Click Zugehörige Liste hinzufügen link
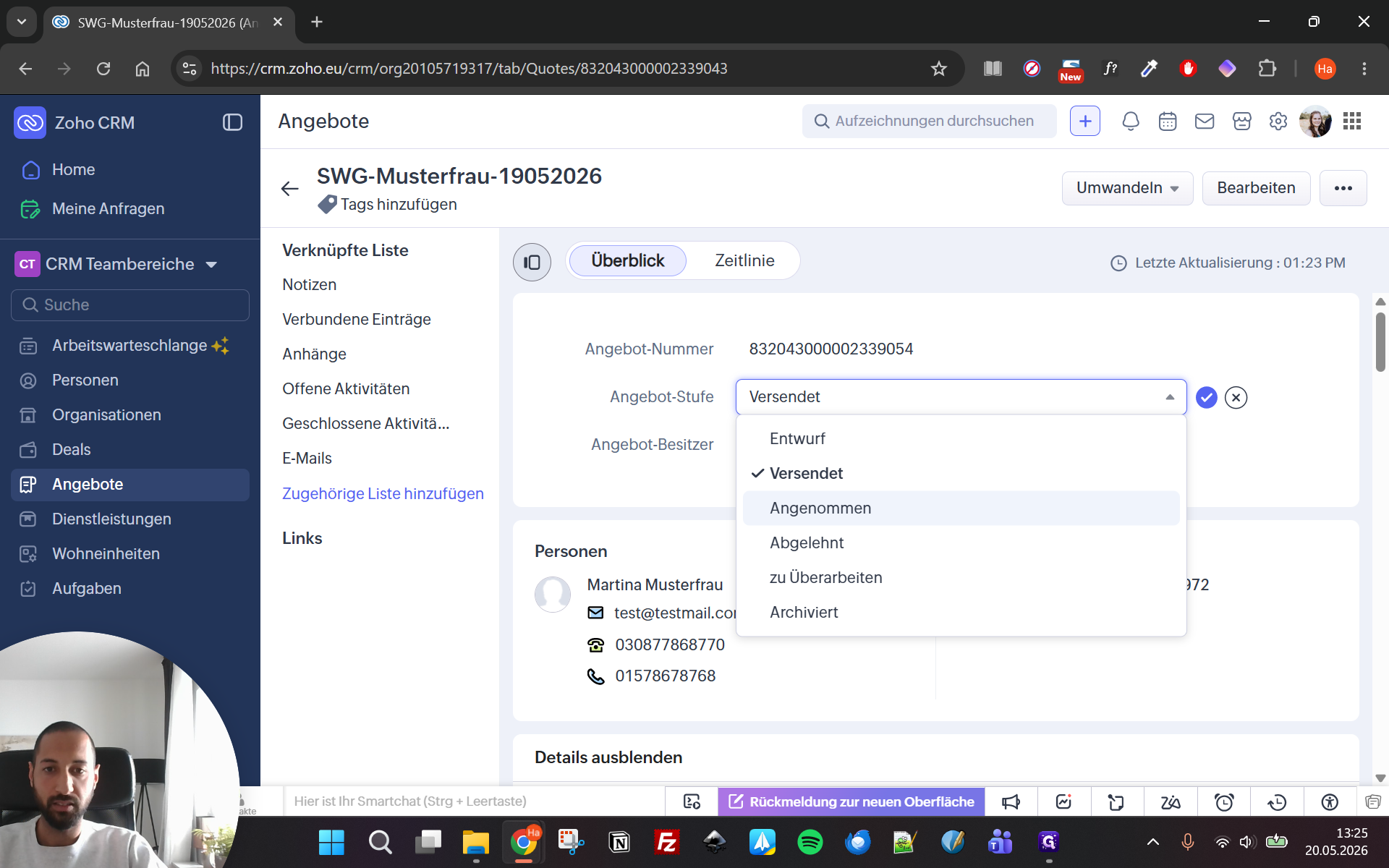This screenshot has height=868, width=1389. click(383, 493)
